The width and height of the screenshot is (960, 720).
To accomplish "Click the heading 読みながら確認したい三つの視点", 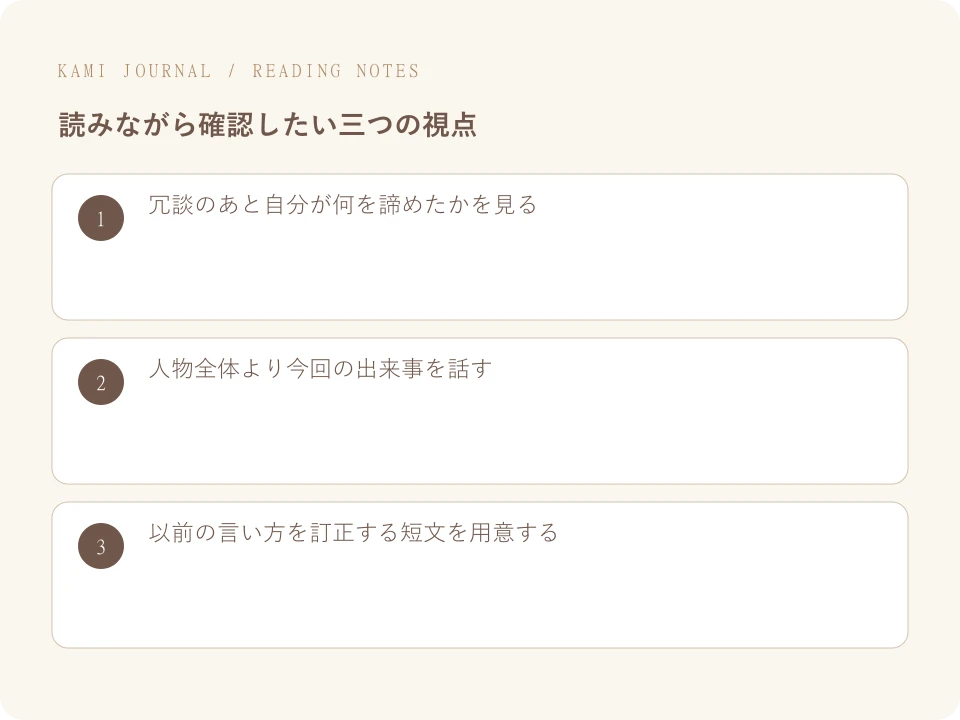I will (268, 124).
